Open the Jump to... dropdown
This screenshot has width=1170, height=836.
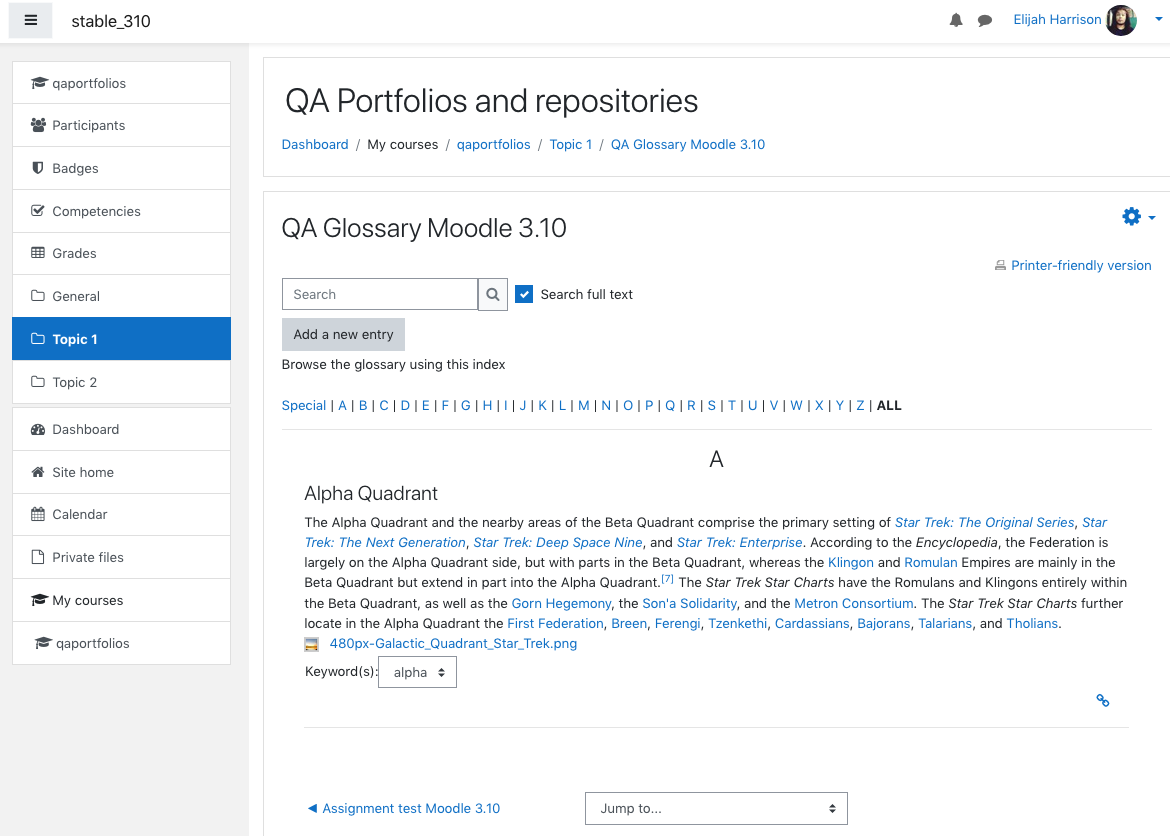click(x=716, y=808)
